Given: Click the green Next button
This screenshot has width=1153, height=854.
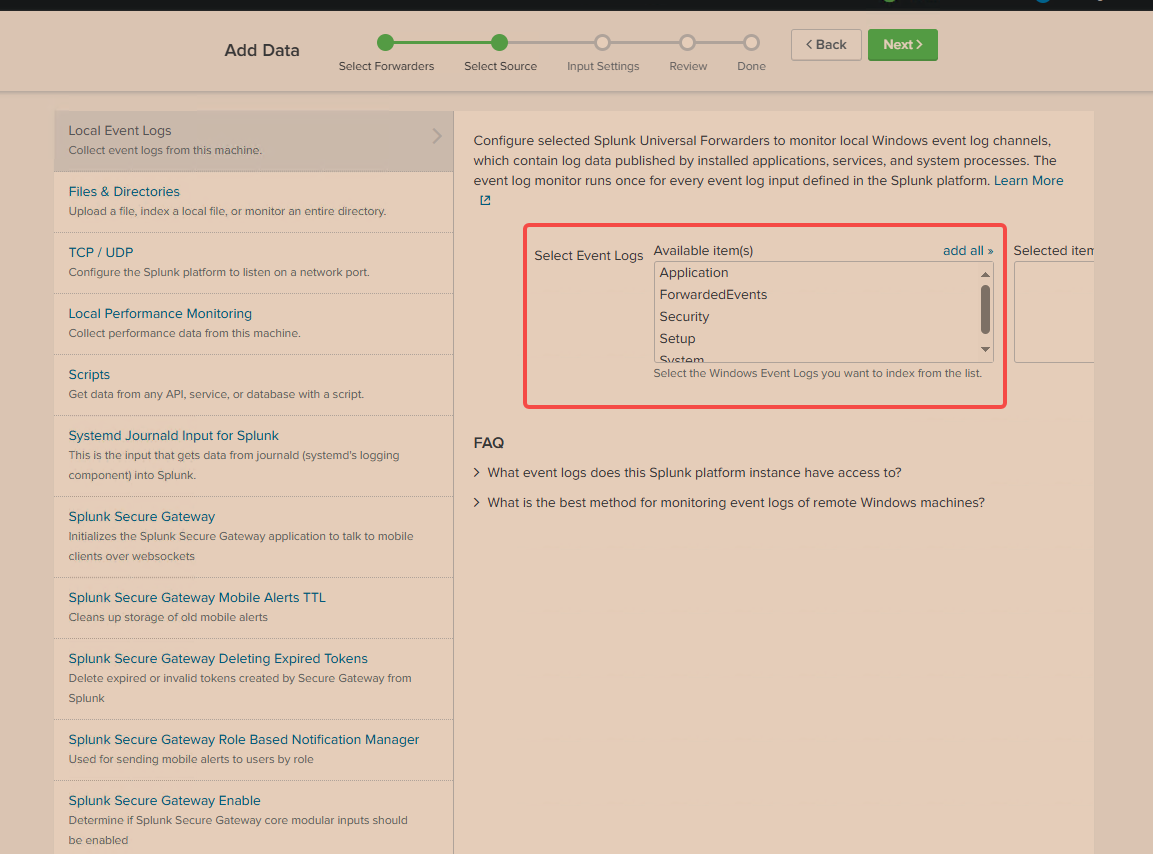Looking at the screenshot, I should pos(902,45).
